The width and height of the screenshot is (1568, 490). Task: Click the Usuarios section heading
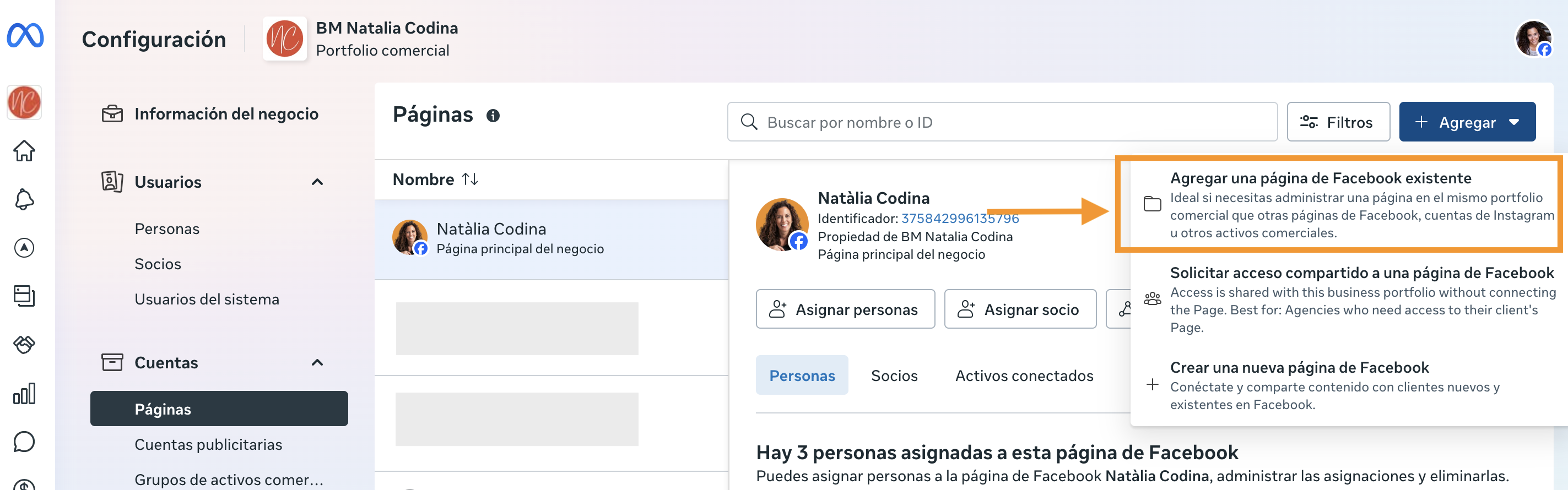tap(168, 182)
